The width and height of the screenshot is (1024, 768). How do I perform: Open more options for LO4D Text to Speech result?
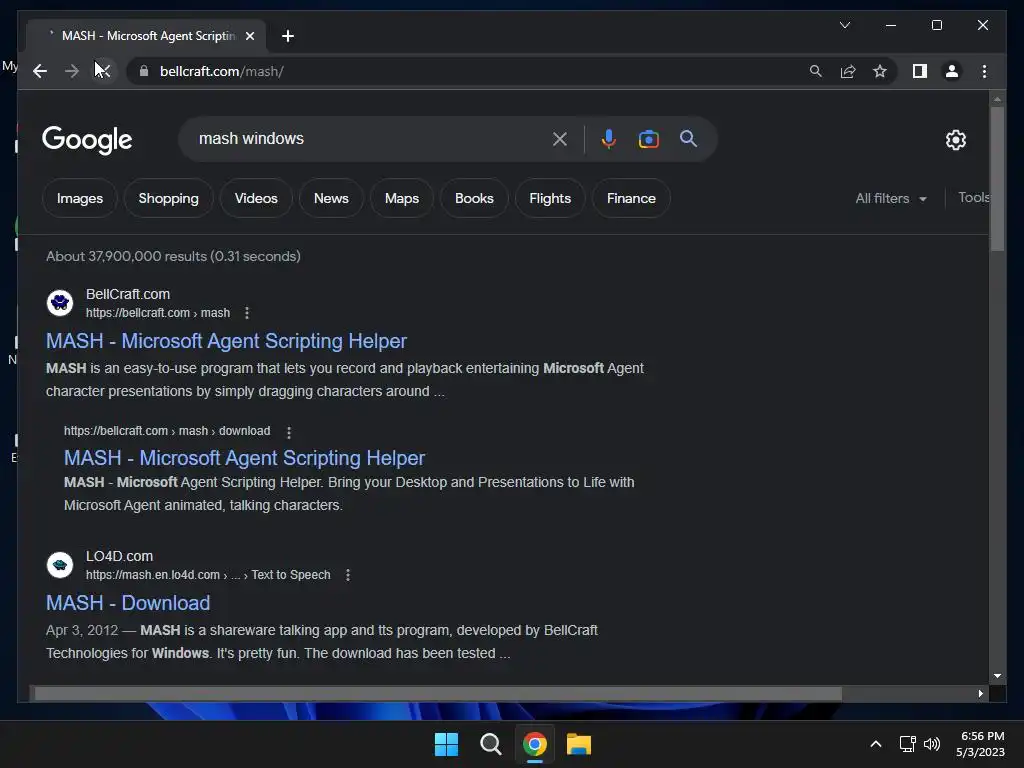tap(347, 575)
